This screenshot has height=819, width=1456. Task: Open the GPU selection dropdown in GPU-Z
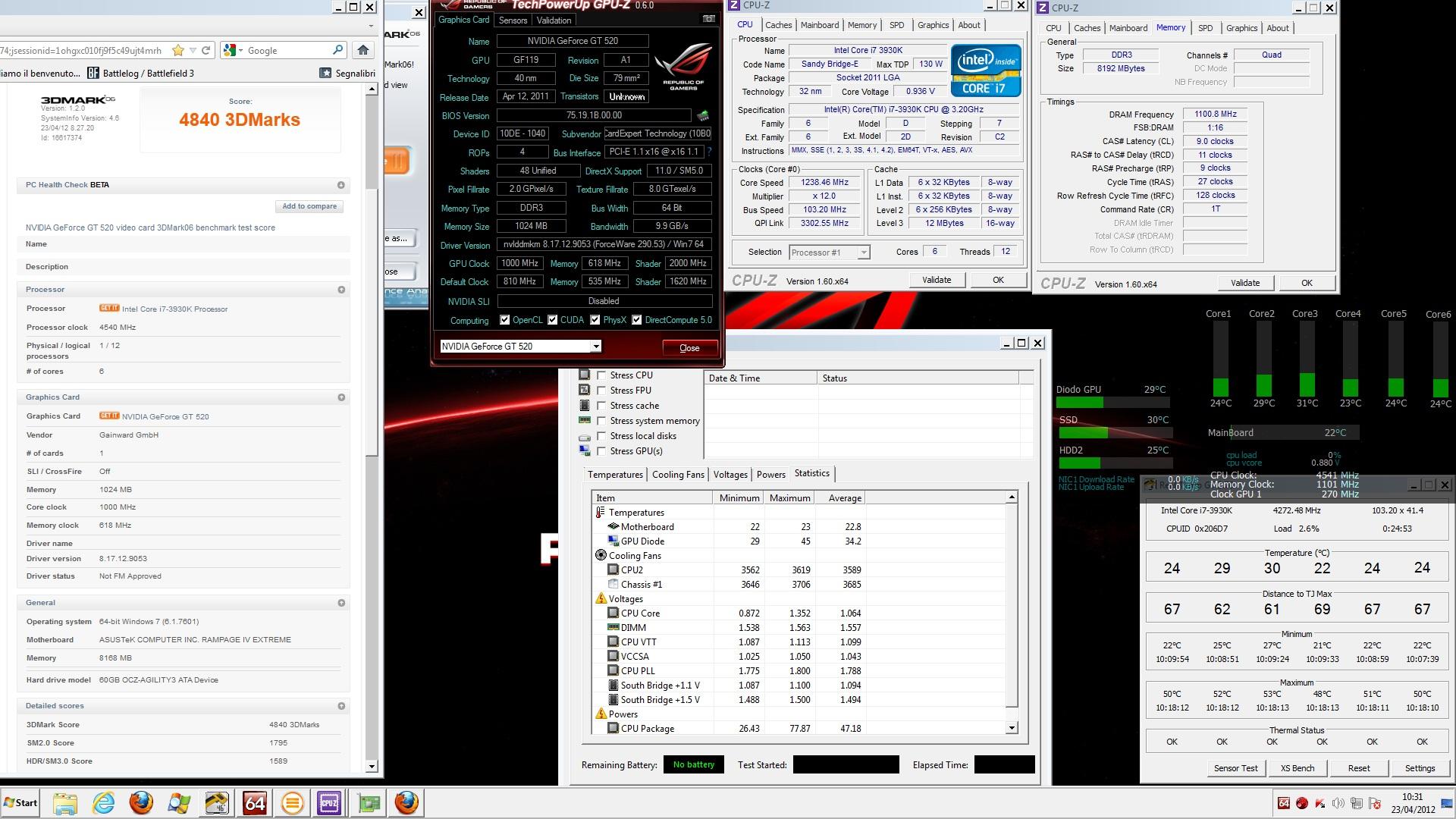[x=596, y=347]
